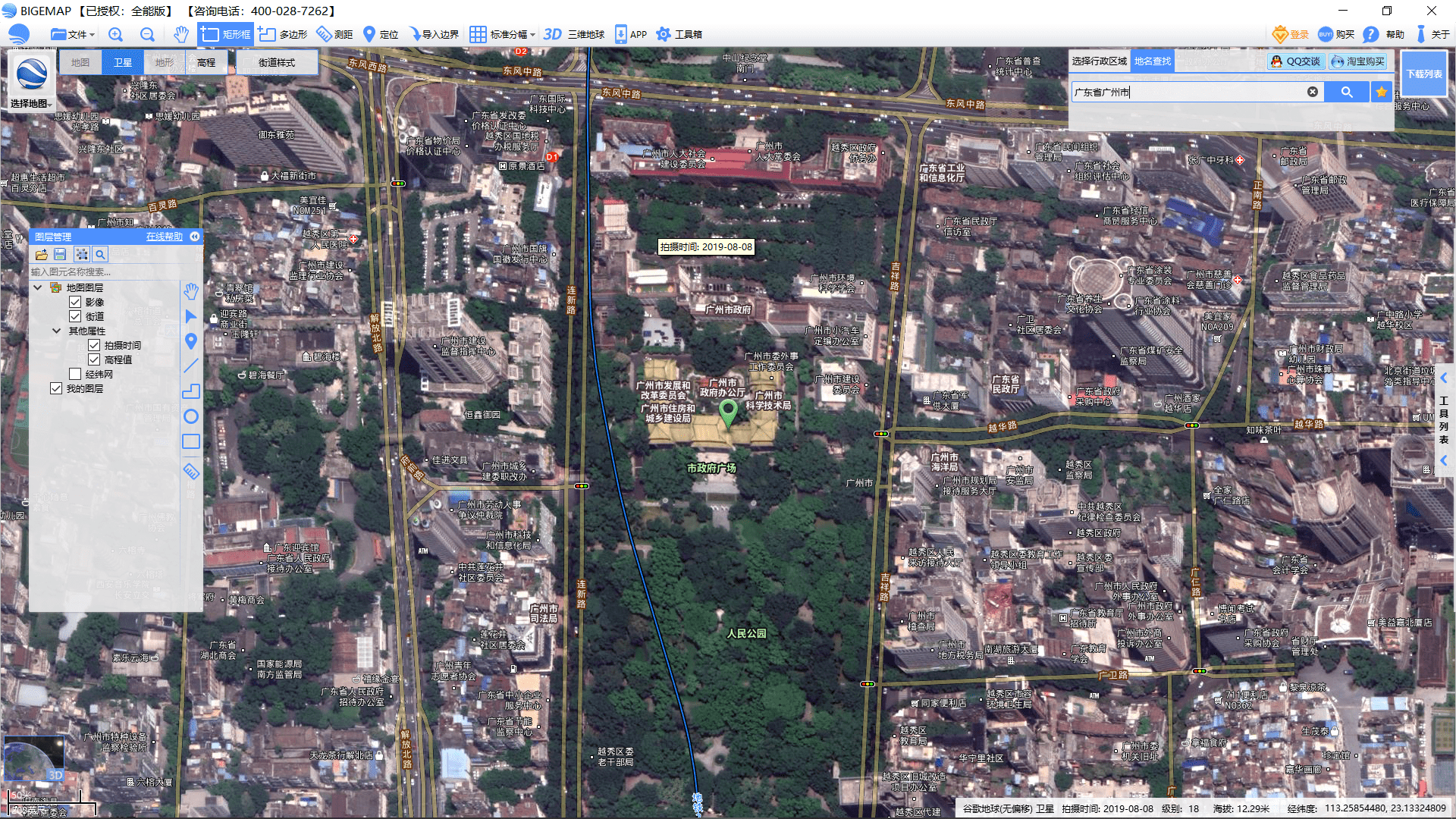Click the upper arrow on right panel edge
1456x819 pixels.
point(1444,378)
